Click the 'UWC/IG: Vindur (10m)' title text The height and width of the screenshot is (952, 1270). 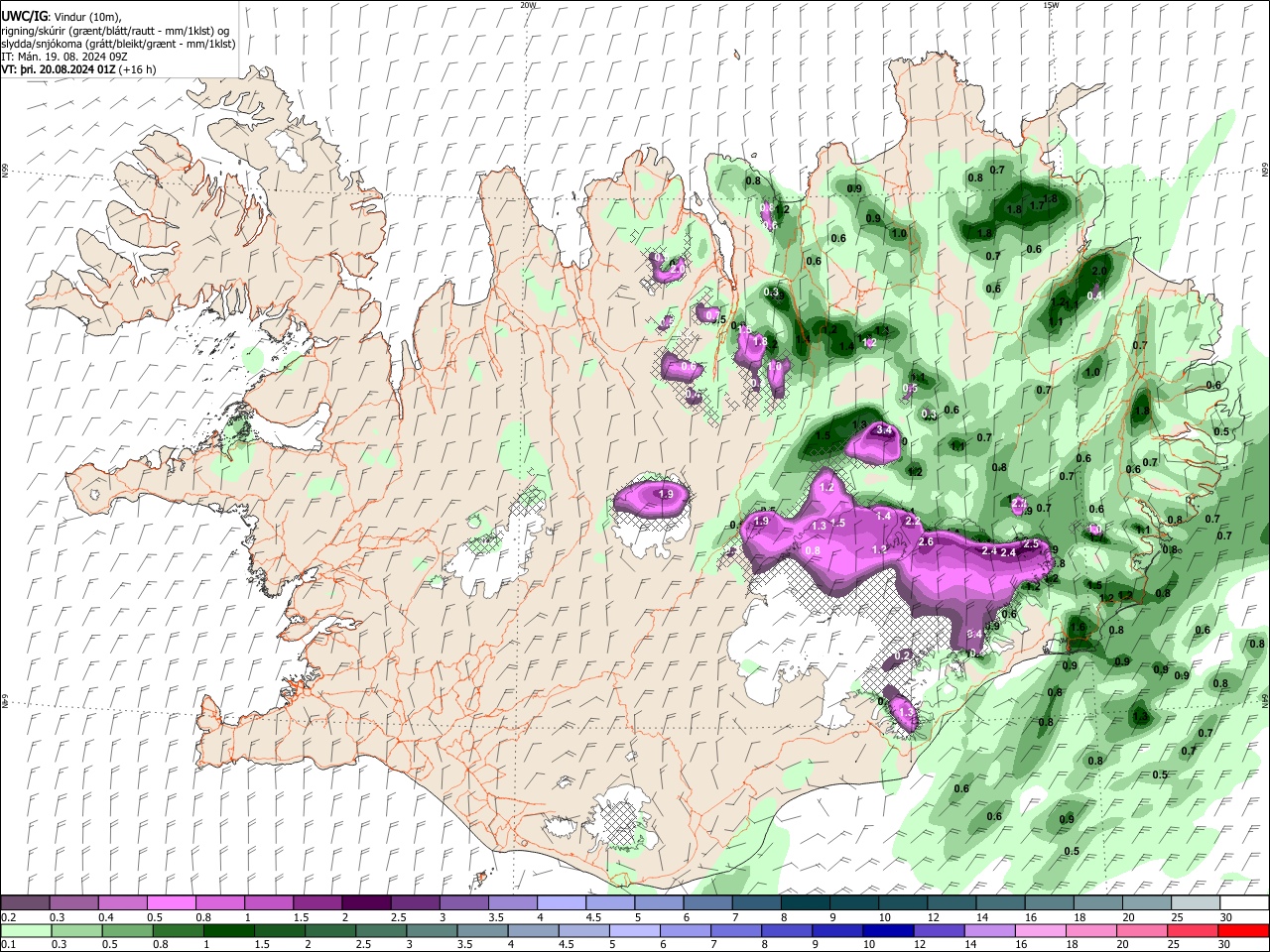coord(62,17)
